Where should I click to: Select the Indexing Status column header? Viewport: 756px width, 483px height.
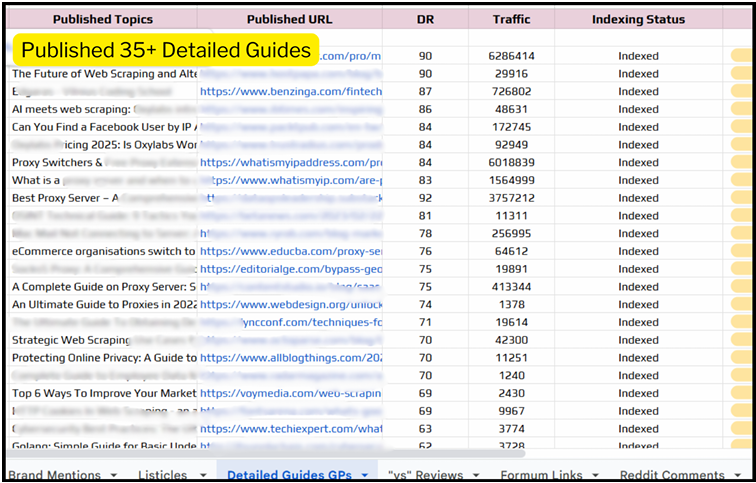[x=638, y=19]
